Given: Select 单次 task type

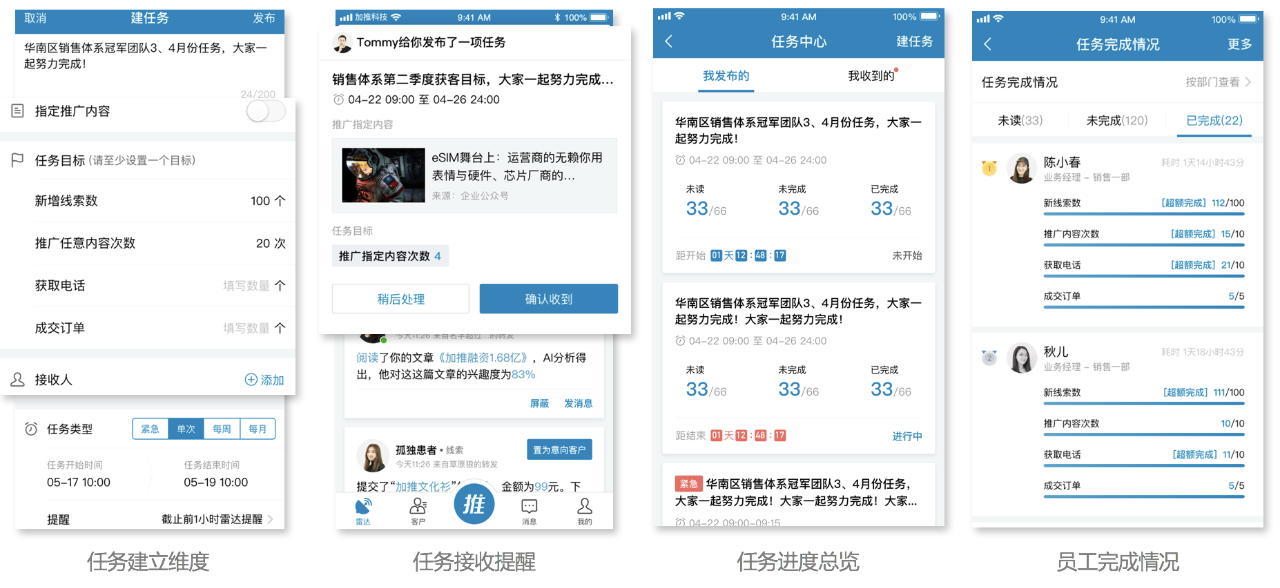Looking at the screenshot, I should point(185,429).
